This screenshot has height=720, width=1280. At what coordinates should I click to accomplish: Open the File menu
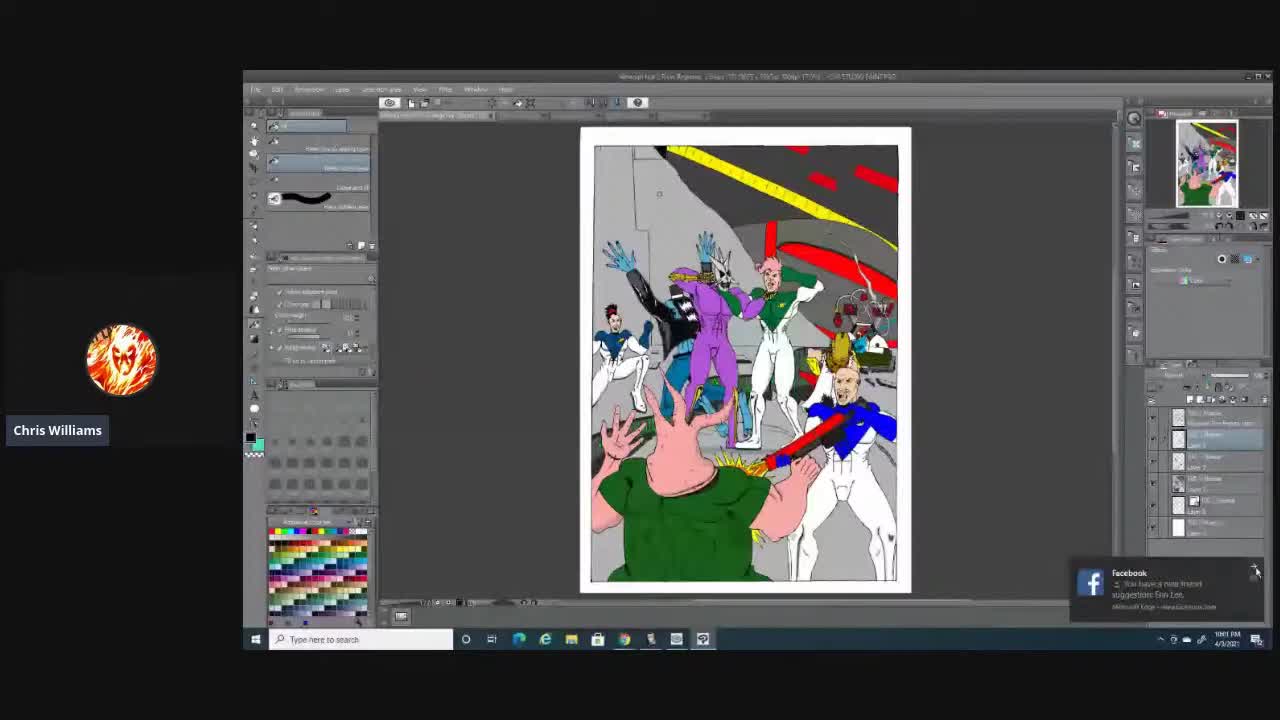point(256,90)
